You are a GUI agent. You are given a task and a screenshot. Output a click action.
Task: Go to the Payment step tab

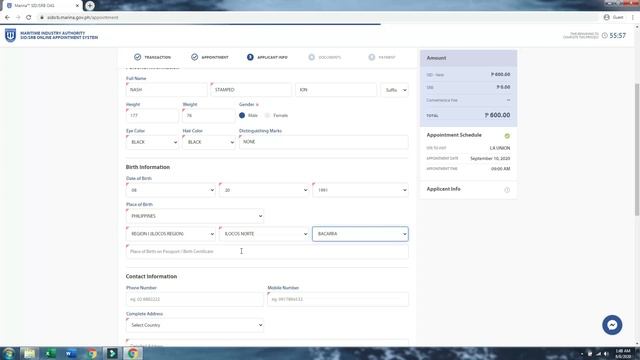[382, 57]
